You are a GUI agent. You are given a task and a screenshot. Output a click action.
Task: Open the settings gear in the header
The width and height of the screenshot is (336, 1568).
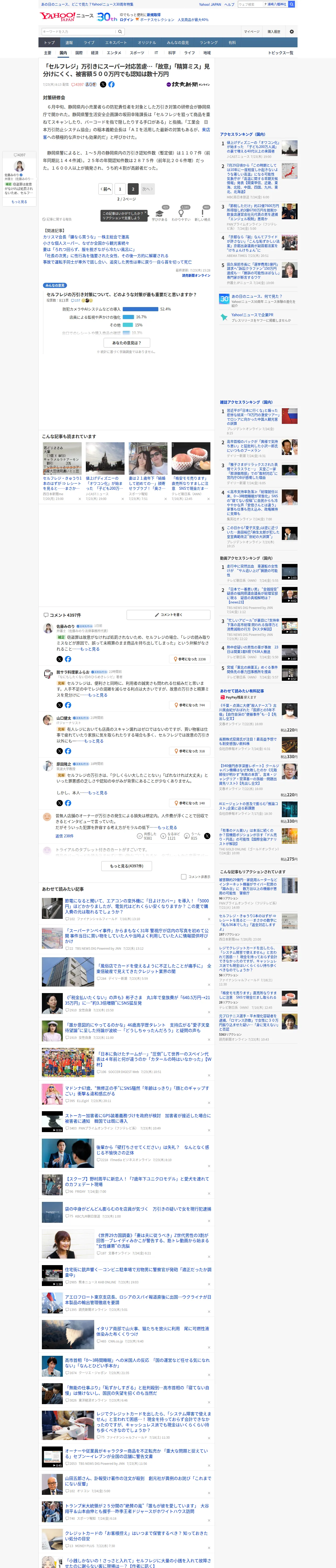click(x=292, y=32)
